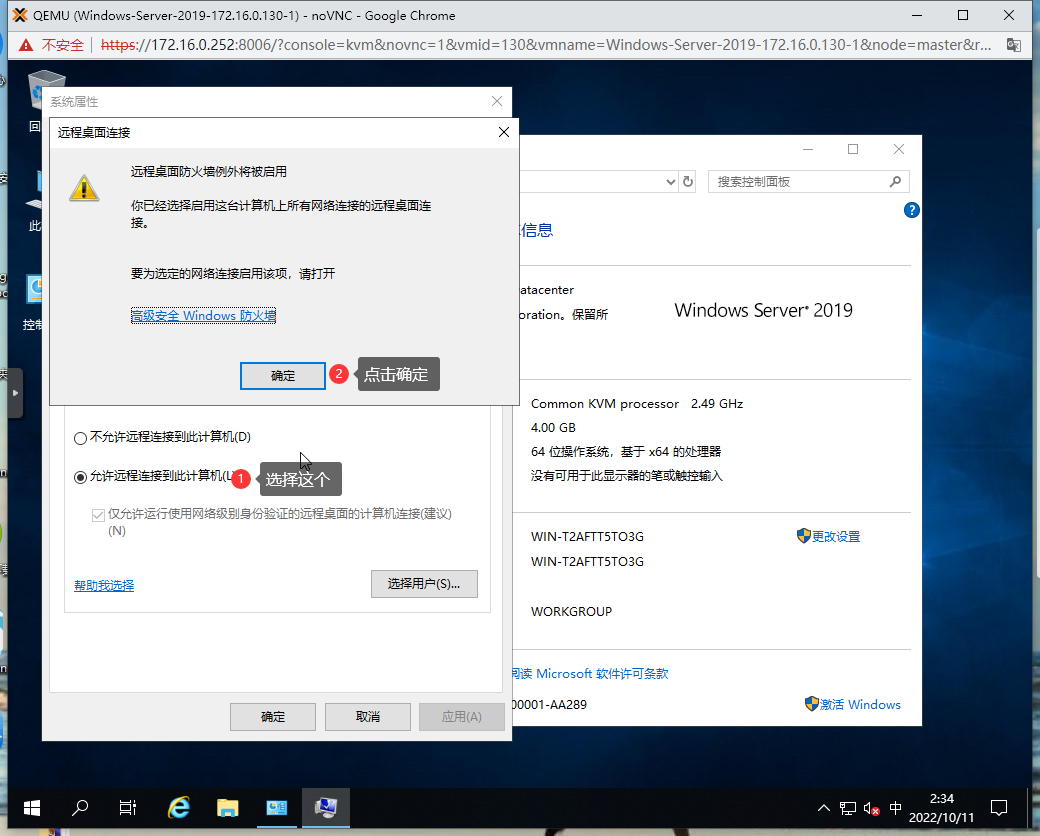Click the Chrome address bar URL

point(546,45)
